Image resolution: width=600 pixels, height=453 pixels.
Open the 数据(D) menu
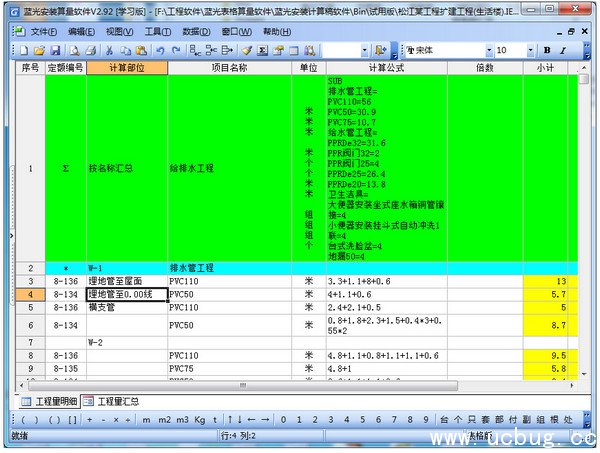pyautogui.click(x=196, y=32)
